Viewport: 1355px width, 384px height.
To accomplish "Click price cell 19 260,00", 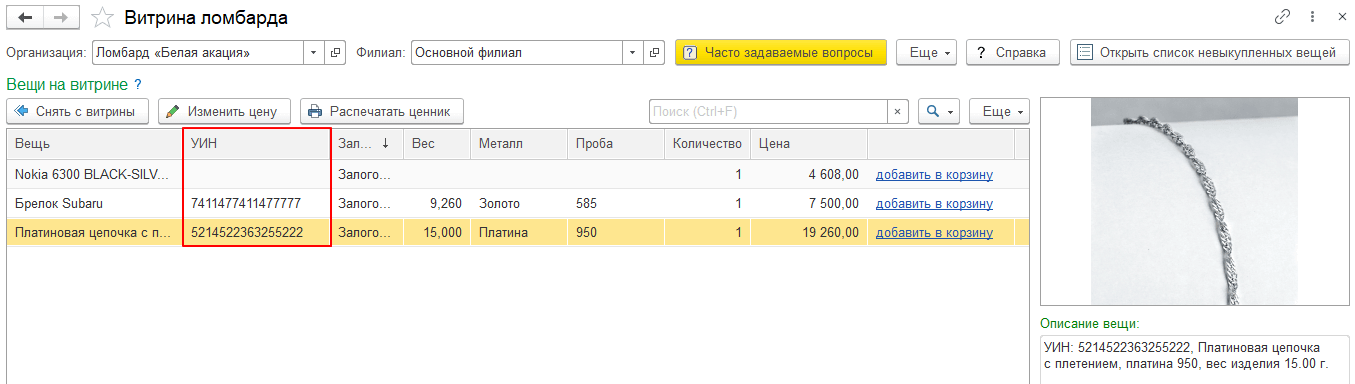I will [808, 232].
